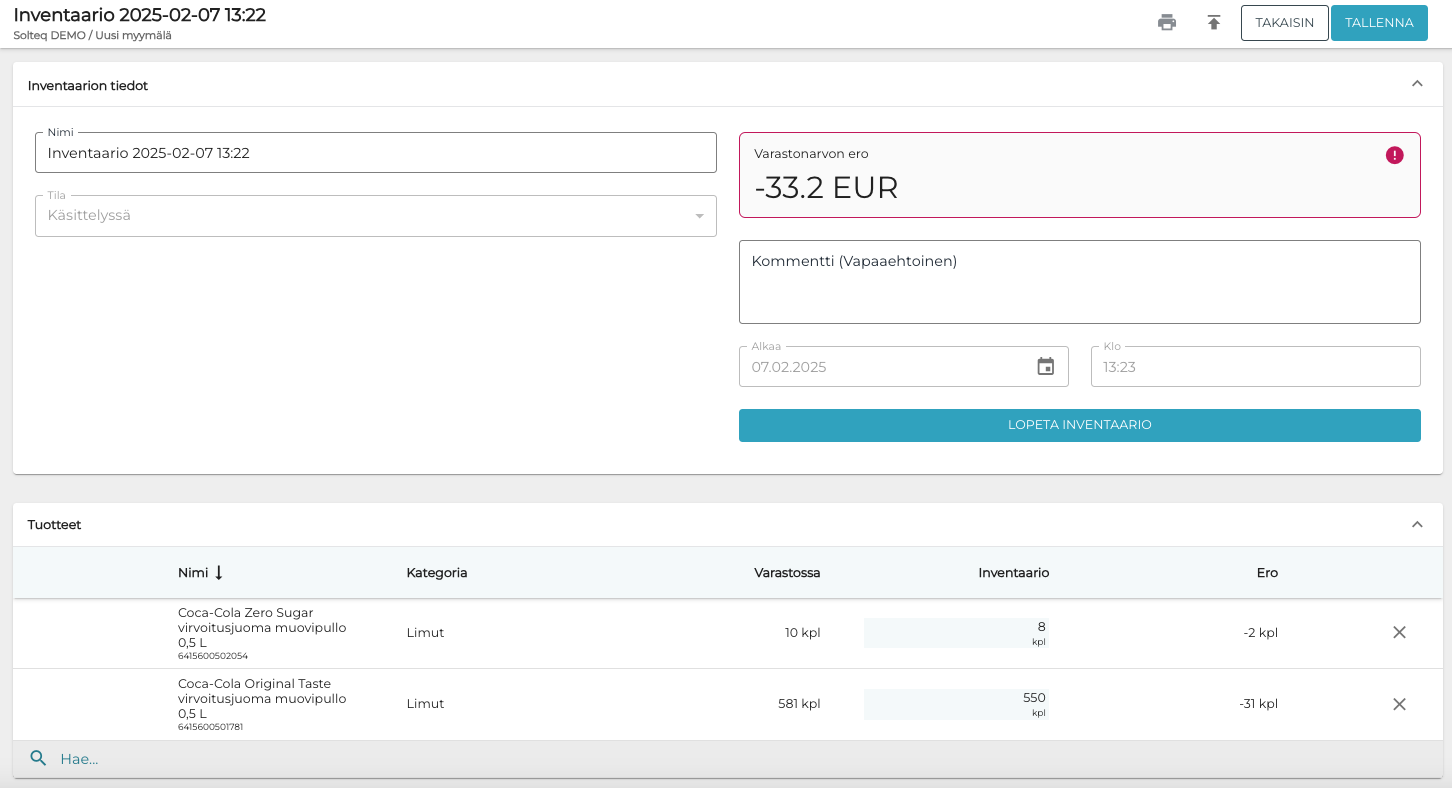This screenshot has height=788, width=1452.
Task: Click the Nimi text field
Action: (x=375, y=153)
